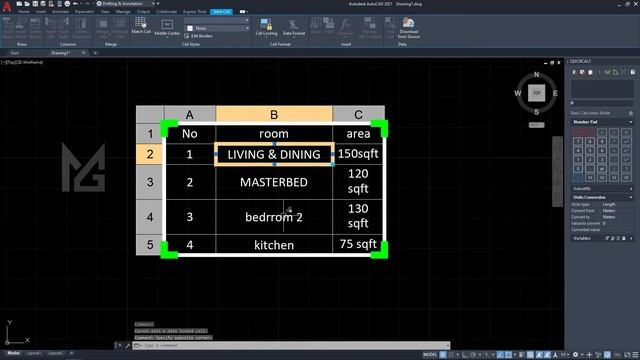This screenshot has width=640, height=360.
Task: Click the '150sqft' table cell
Action: (x=358, y=154)
